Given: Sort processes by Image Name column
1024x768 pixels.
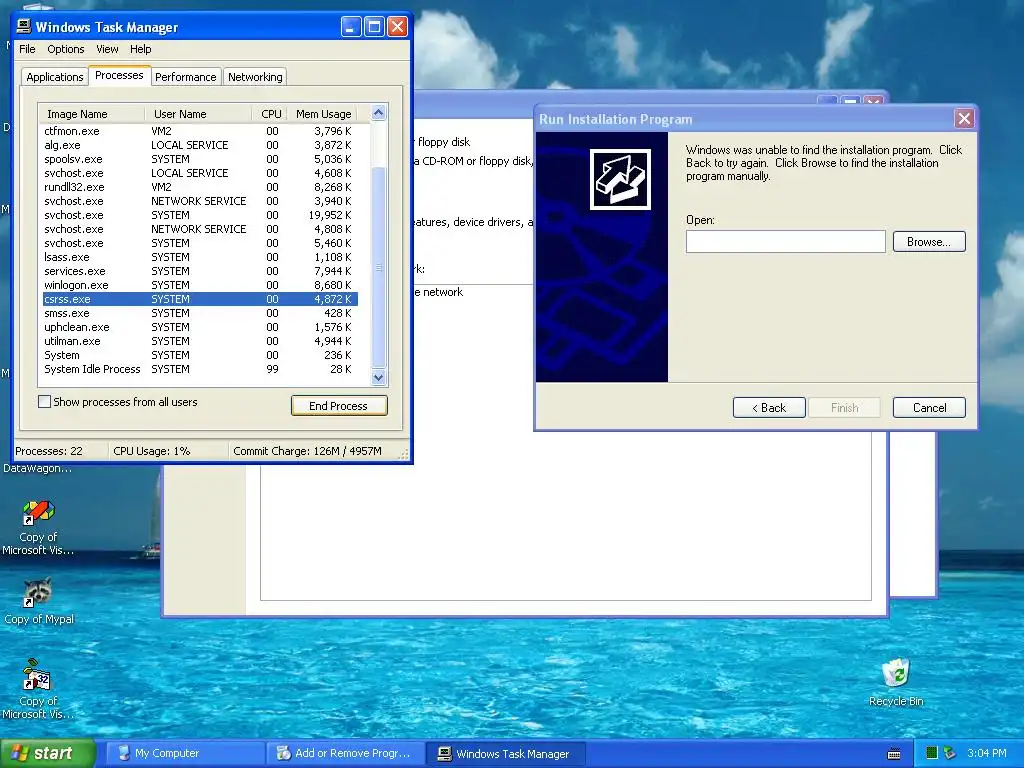Looking at the screenshot, I should click(91, 114).
